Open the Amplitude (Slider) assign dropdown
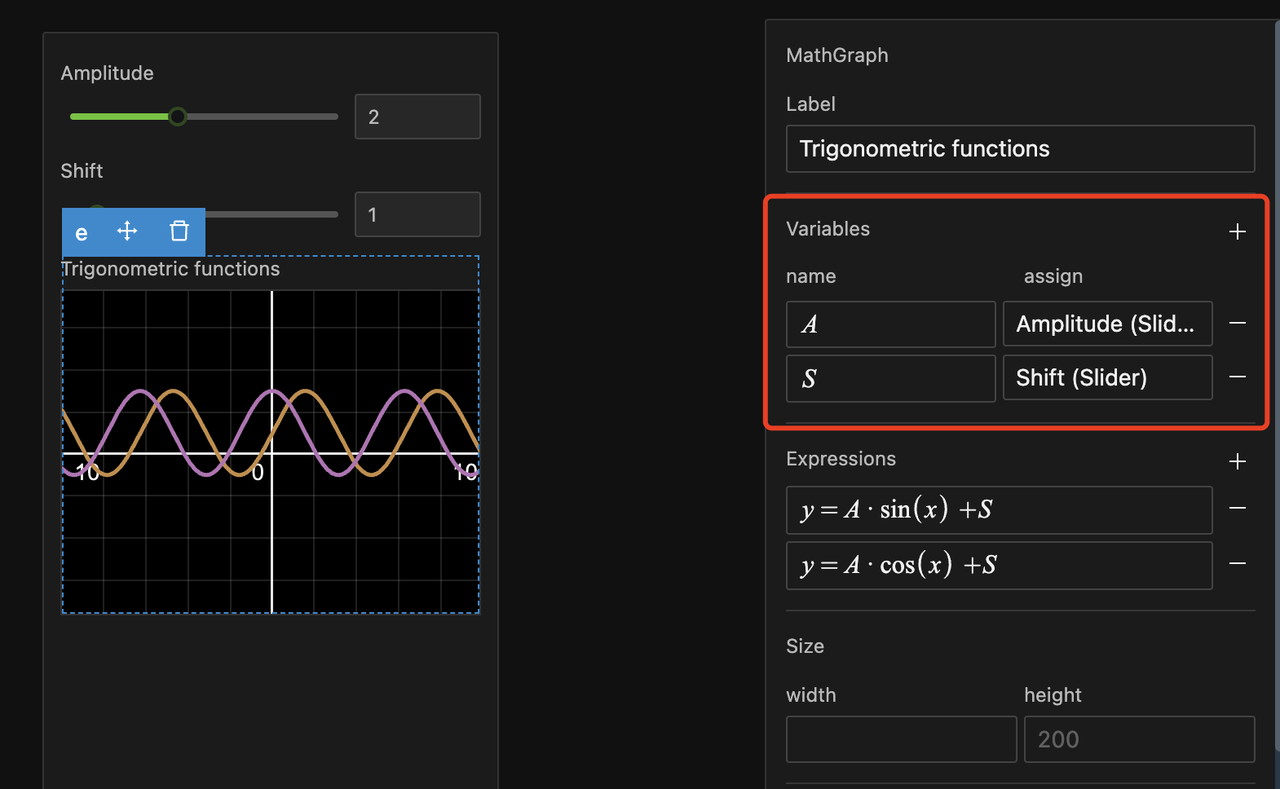 (x=1107, y=324)
